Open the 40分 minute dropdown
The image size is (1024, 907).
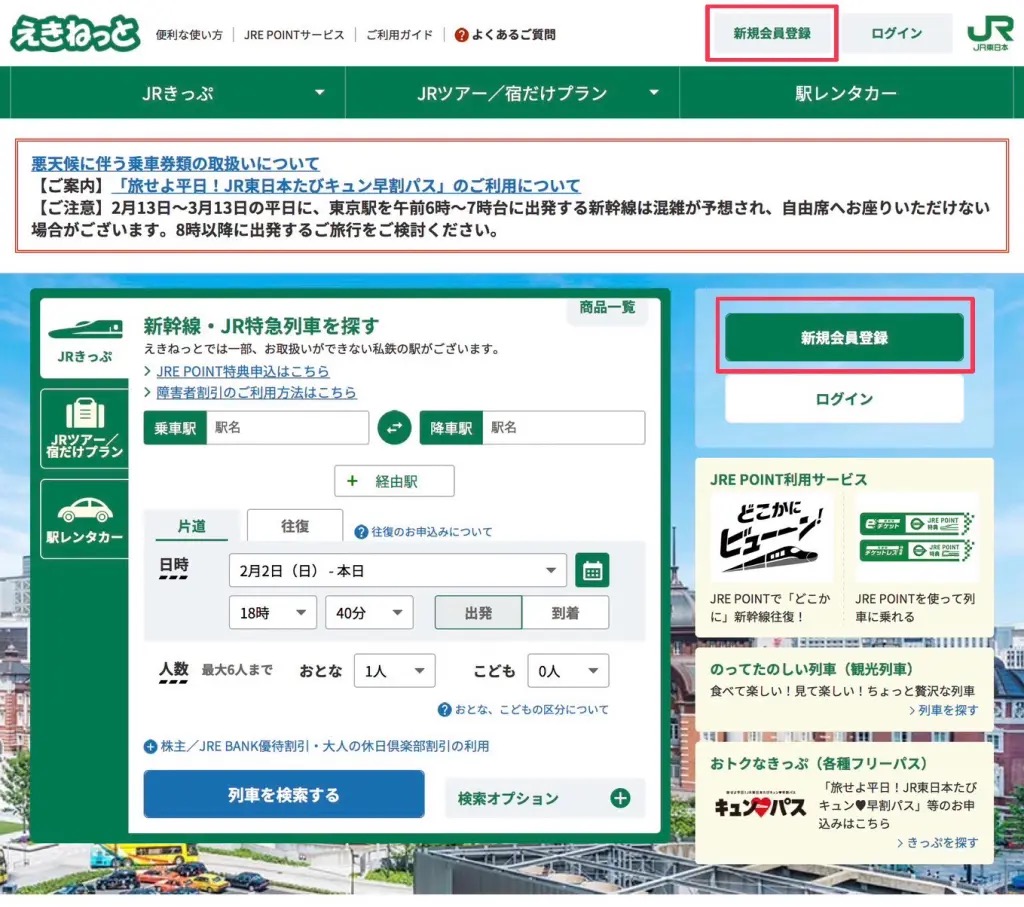click(x=370, y=613)
